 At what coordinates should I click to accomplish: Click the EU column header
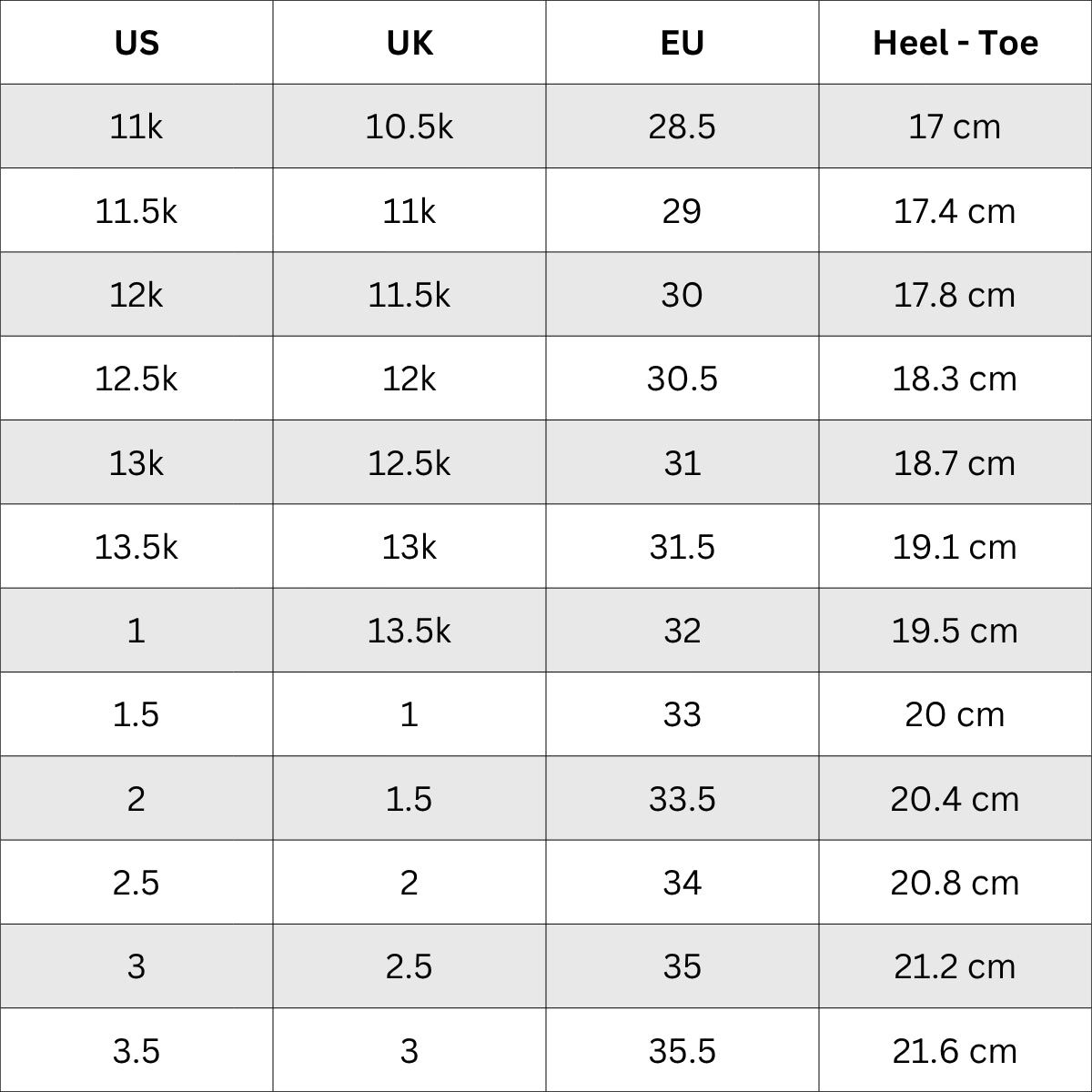tap(682, 43)
